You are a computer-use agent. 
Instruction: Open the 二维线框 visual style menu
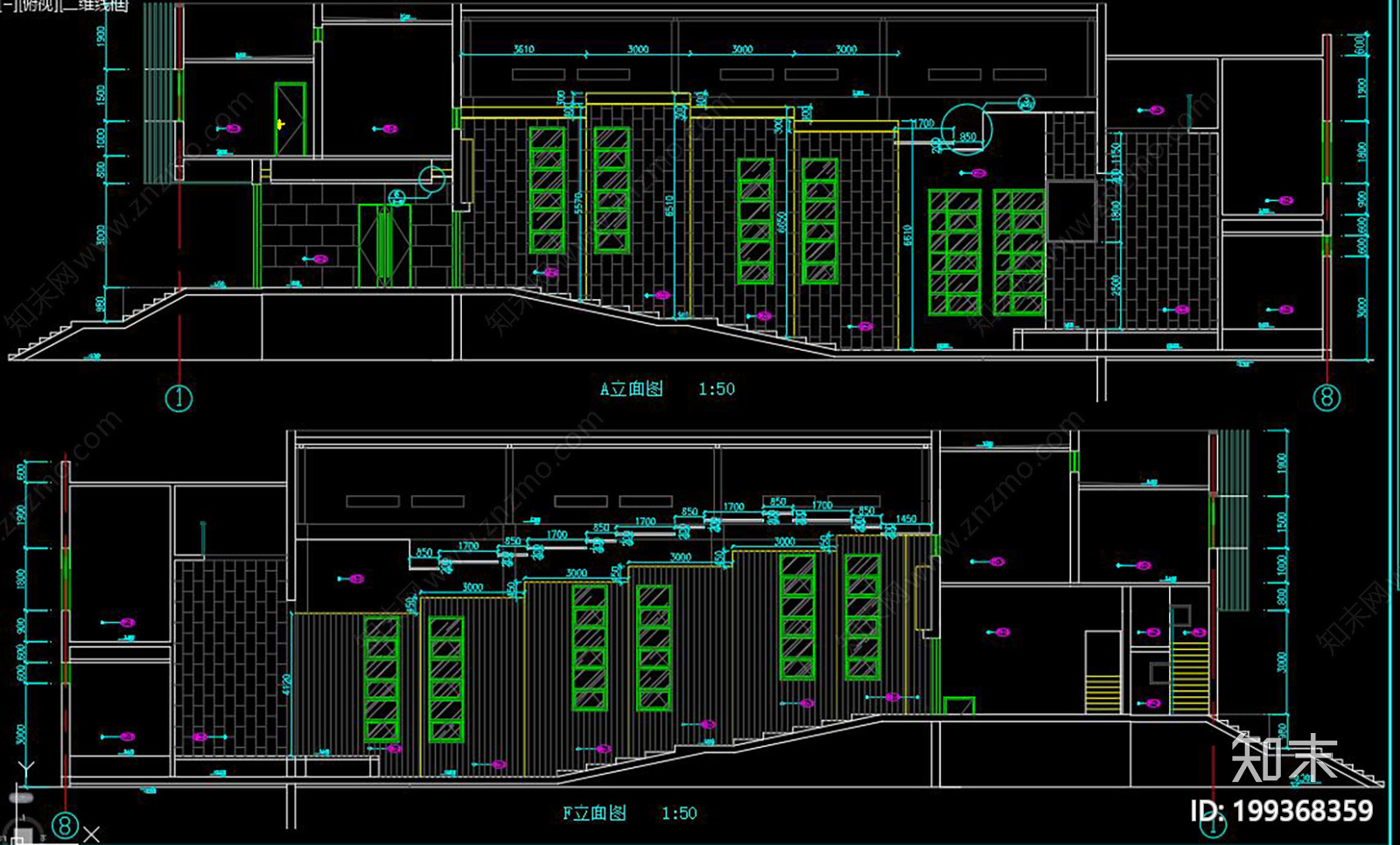tap(94, 4)
